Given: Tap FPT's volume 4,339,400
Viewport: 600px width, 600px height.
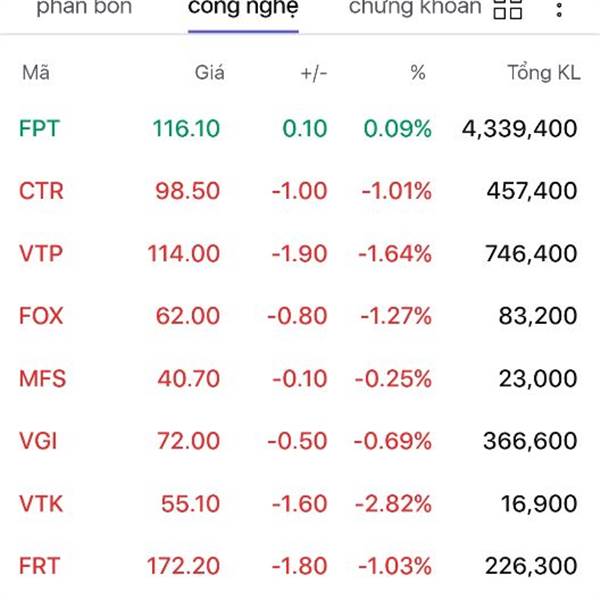Looking at the screenshot, I should coord(520,129).
